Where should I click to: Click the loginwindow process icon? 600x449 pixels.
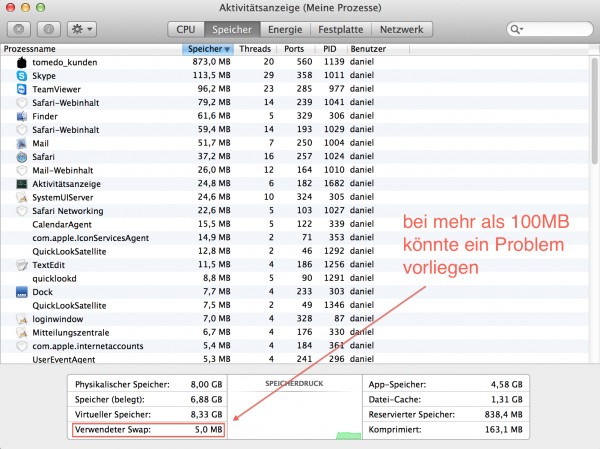[x=22, y=319]
